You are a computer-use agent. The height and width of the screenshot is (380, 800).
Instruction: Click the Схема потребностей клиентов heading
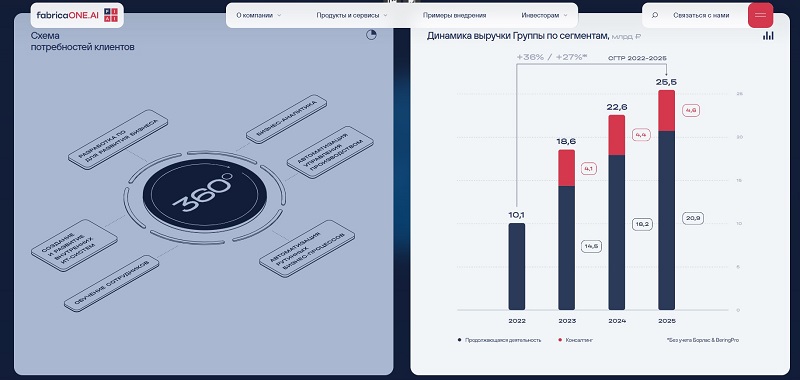[x=83, y=41]
